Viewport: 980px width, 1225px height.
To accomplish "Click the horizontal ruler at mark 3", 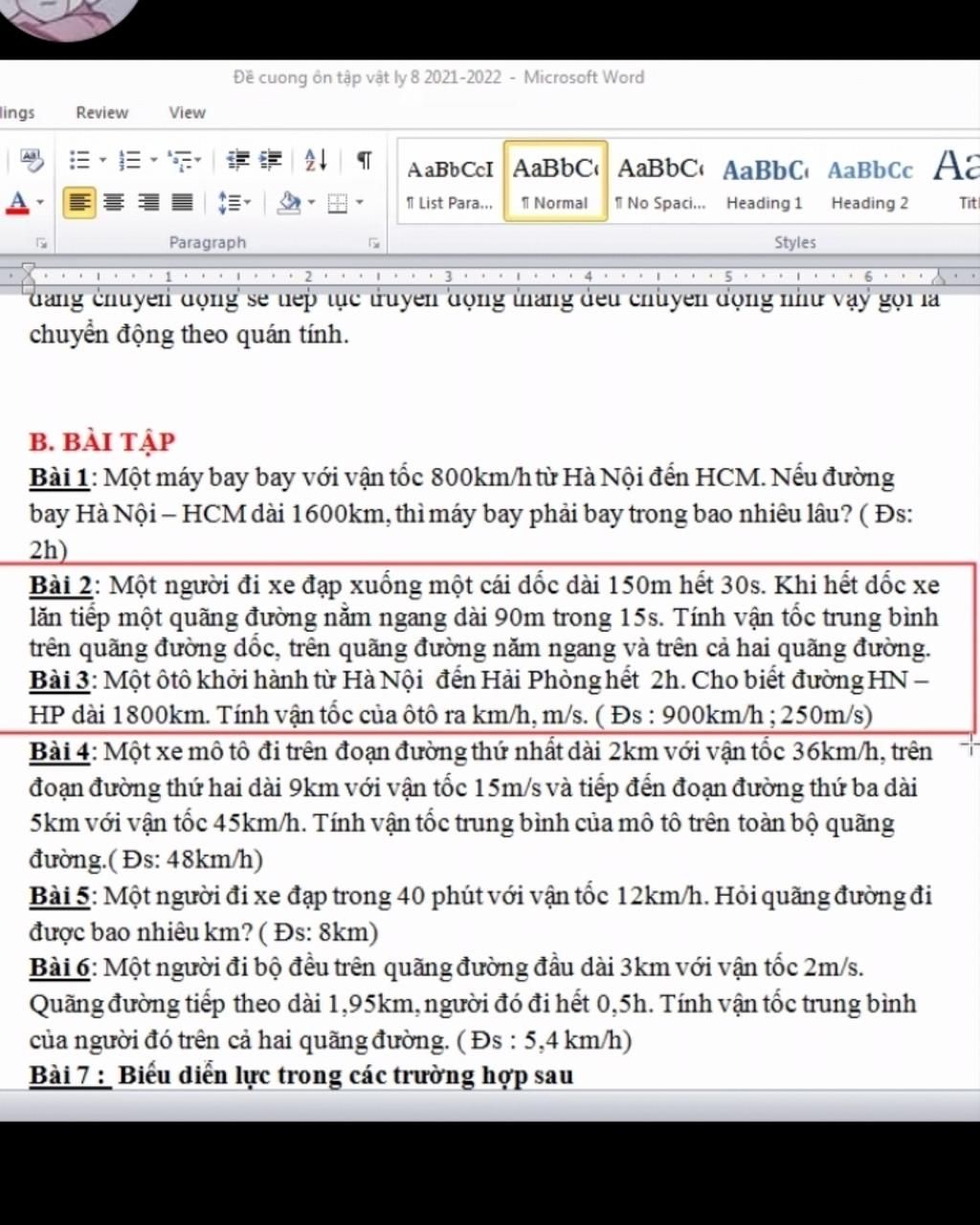I will click(x=448, y=277).
